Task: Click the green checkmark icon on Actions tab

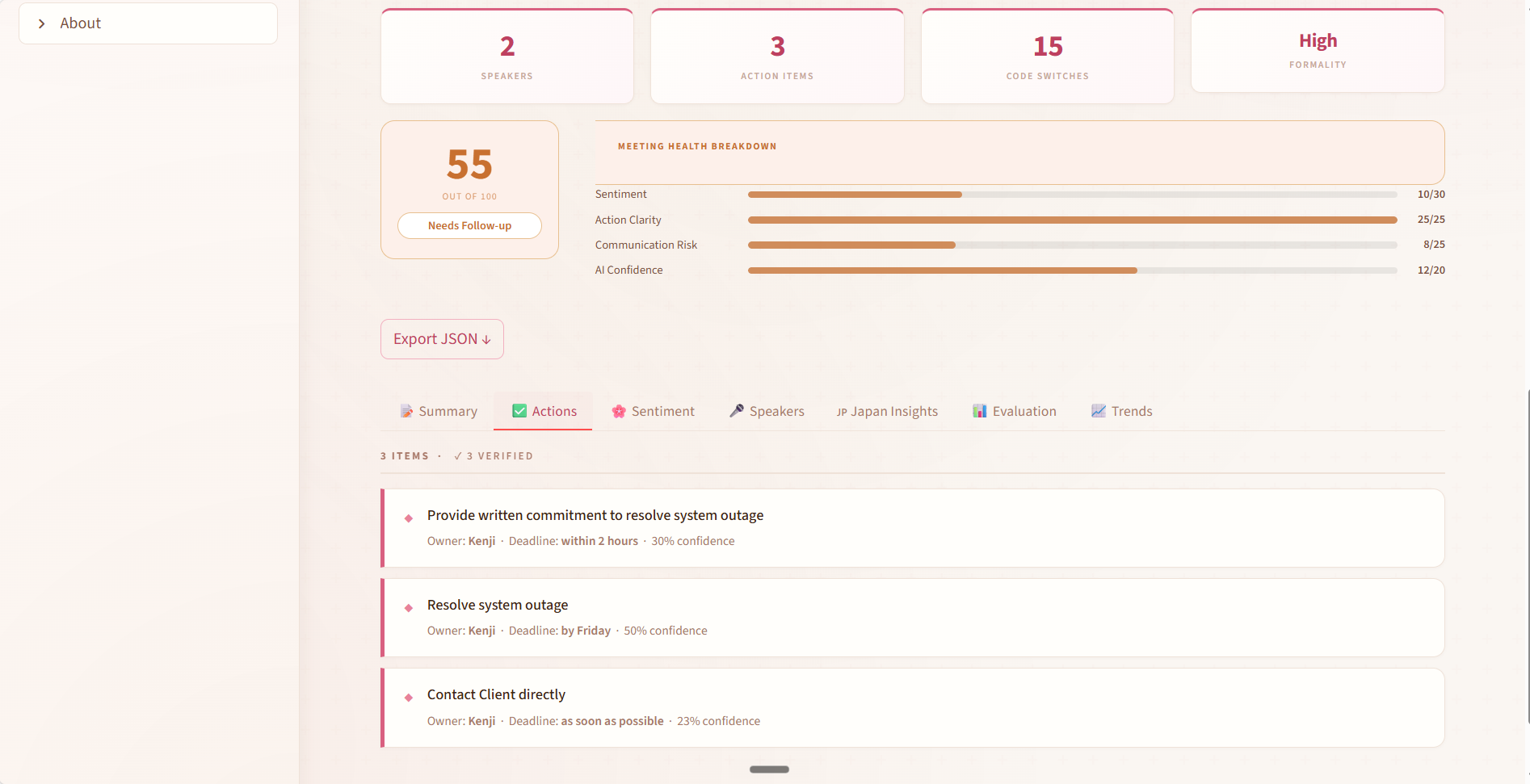Action: [x=519, y=411]
